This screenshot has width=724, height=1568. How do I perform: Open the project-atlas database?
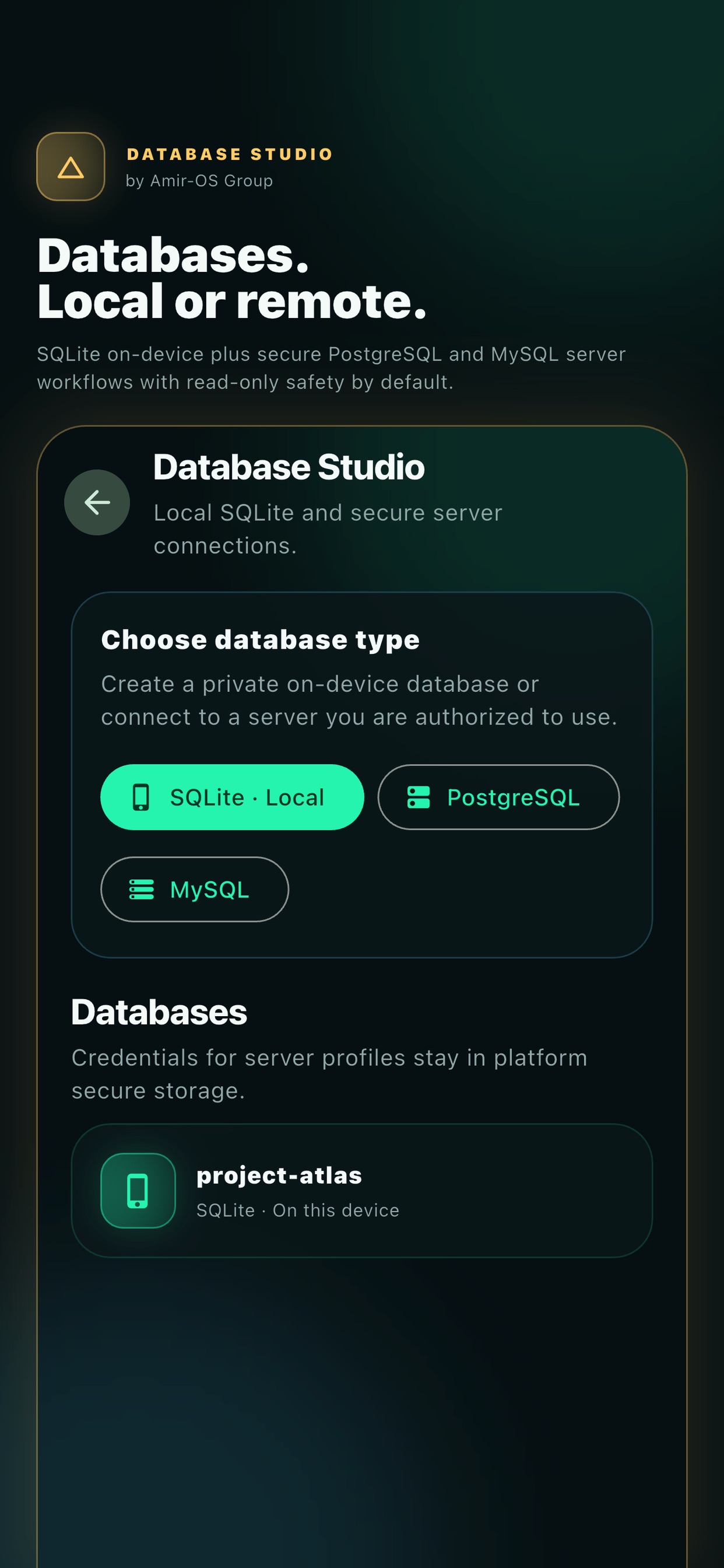(362, 1191)
